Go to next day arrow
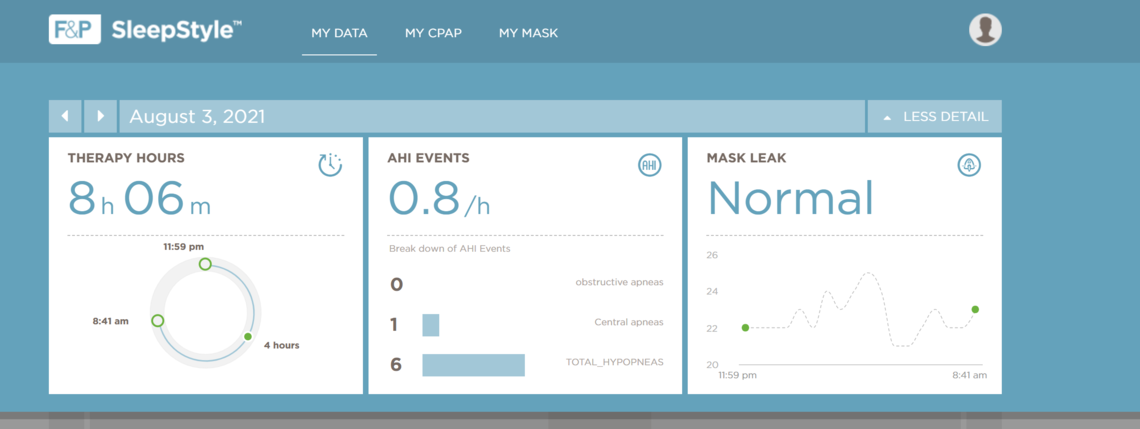The image size is (1140, 429). point(100,116)
